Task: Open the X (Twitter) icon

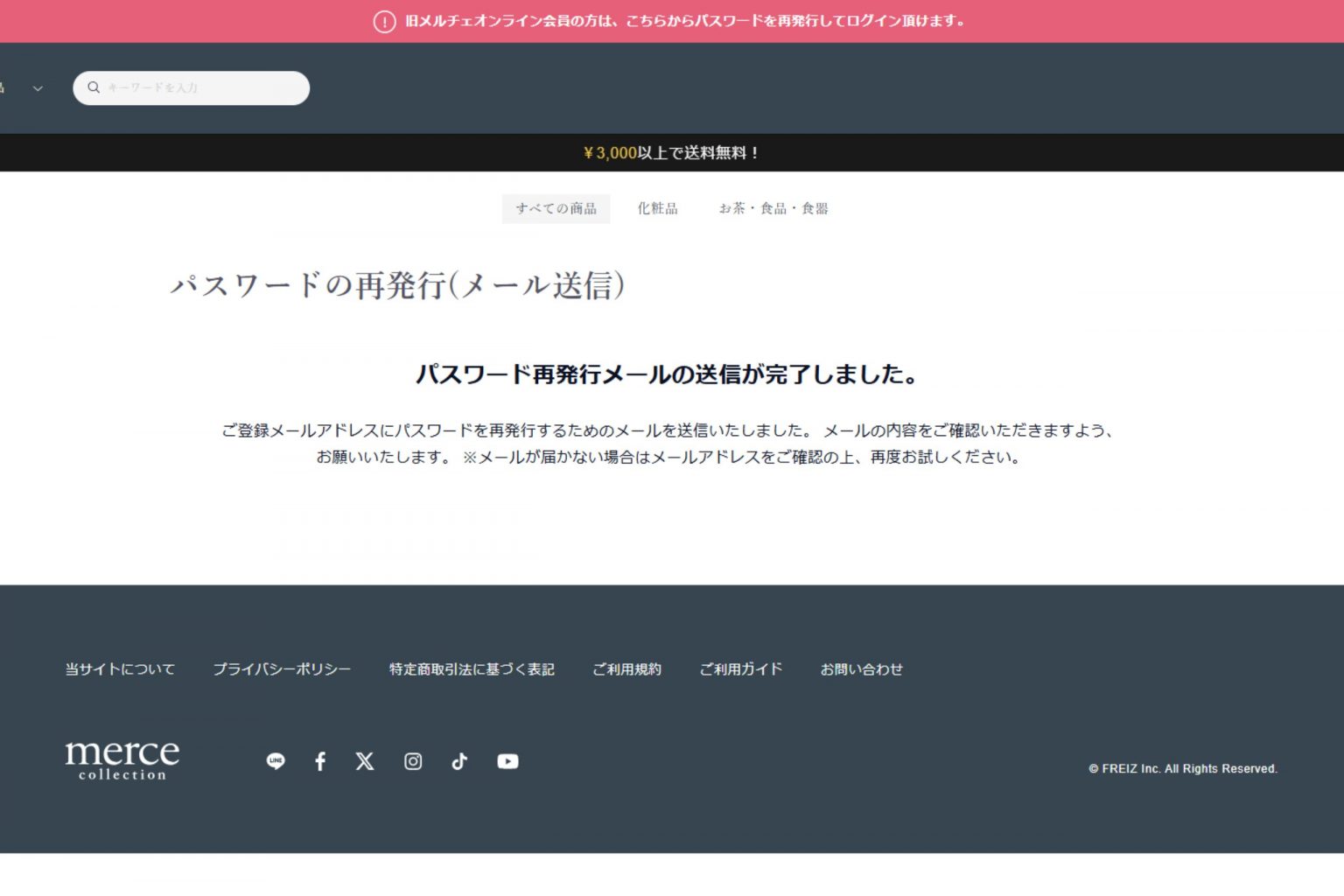Action: (365, 761)
